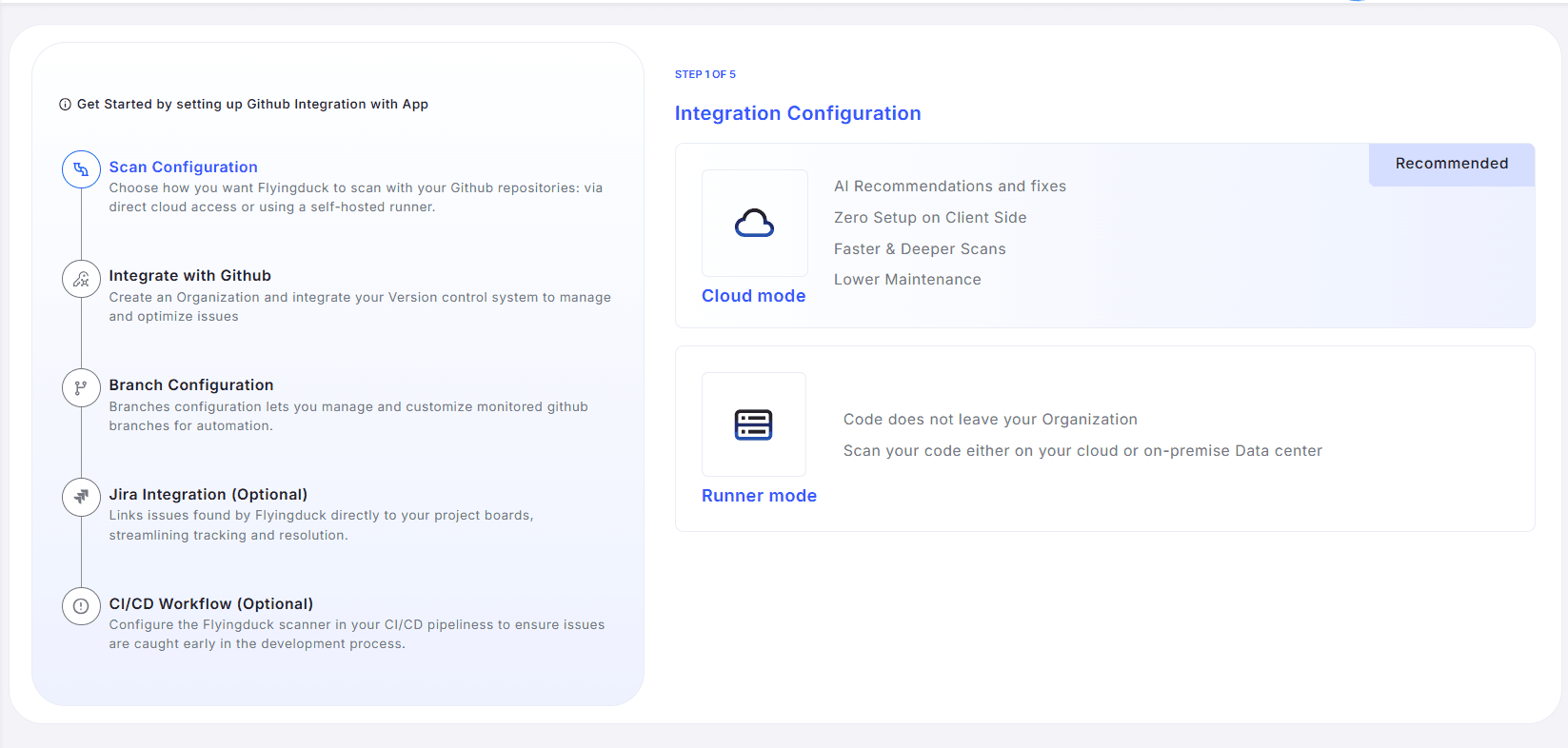Image resolution: width=1568 pixels, height=748 pixels.
Task: Select Jira Integration (Optional) step title
Action: tap(208, 494)
